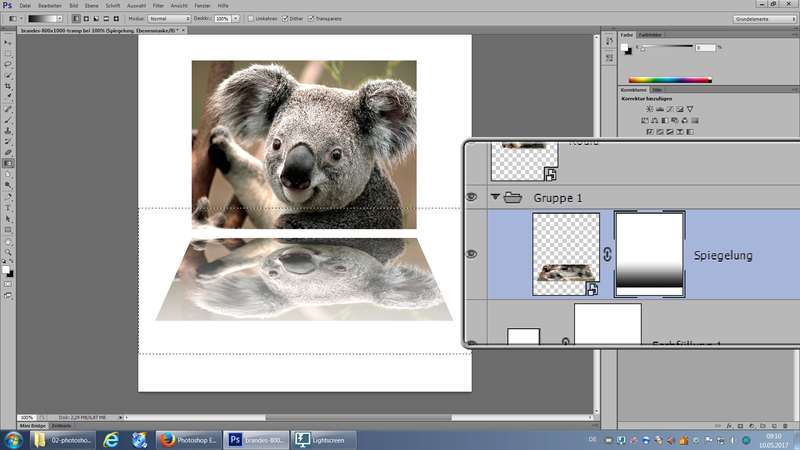800x450 pixels.
Task: Click the Lightscreen taskbar button
Action: pos(320,439)
